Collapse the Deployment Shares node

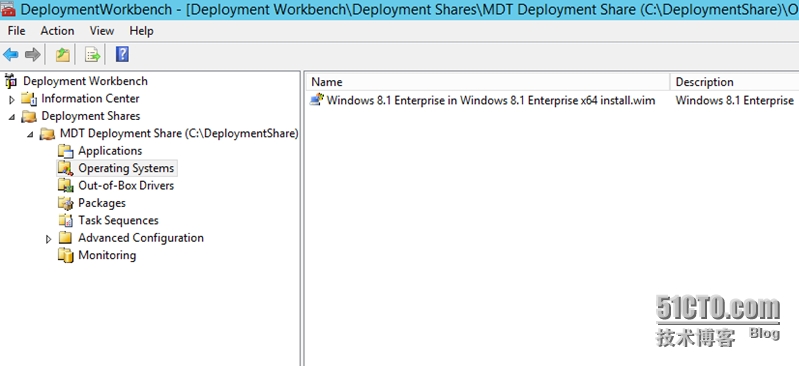point(12,117)
